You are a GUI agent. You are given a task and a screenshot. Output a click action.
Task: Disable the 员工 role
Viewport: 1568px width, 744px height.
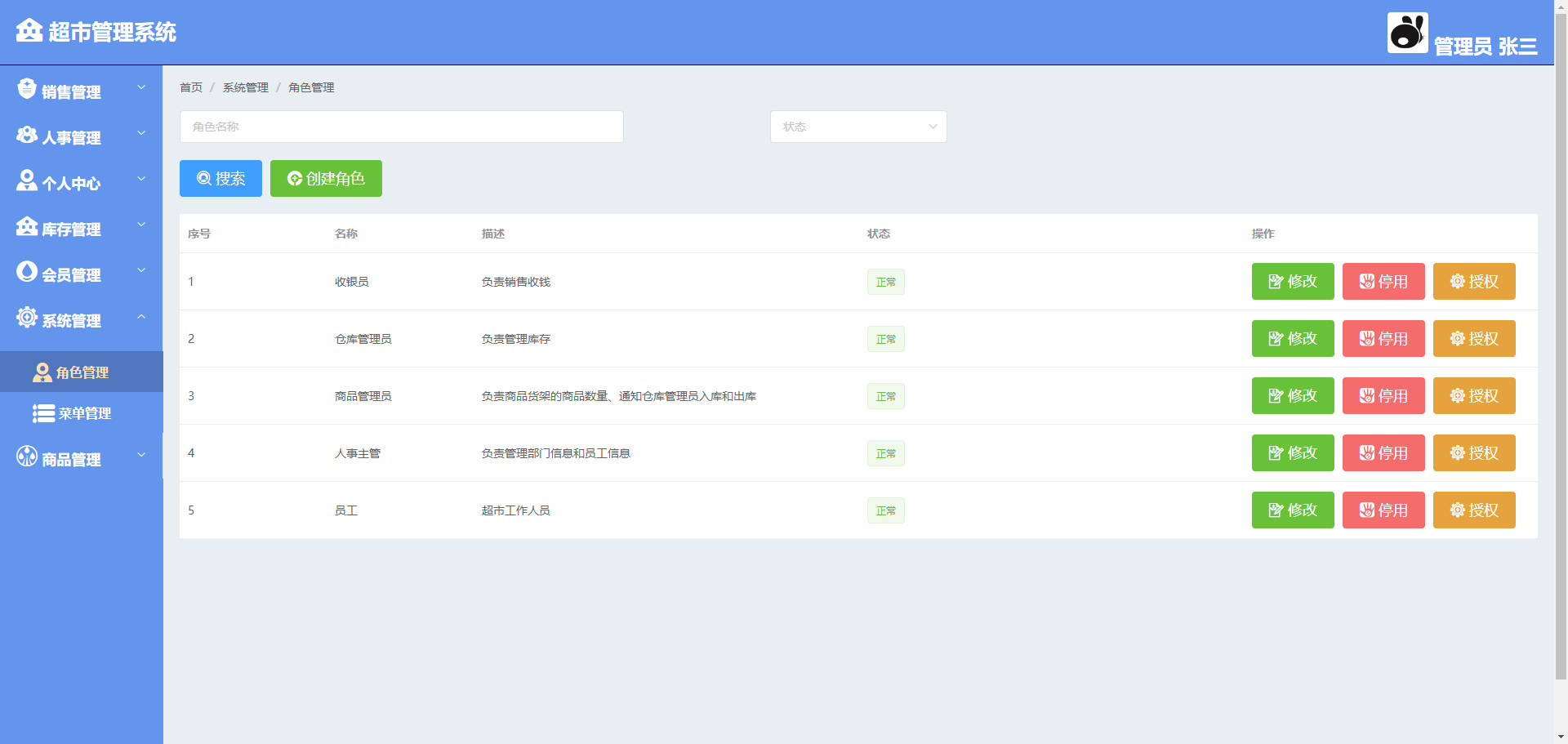1383,510
